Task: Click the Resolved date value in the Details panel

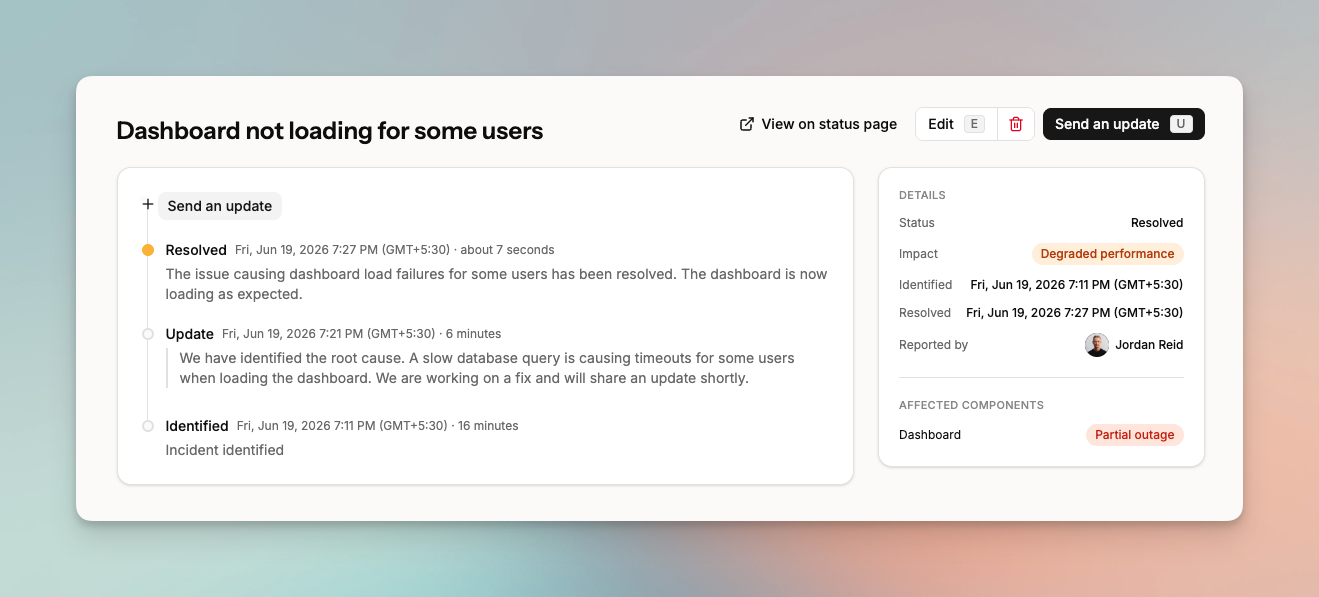Action: 1075,313
